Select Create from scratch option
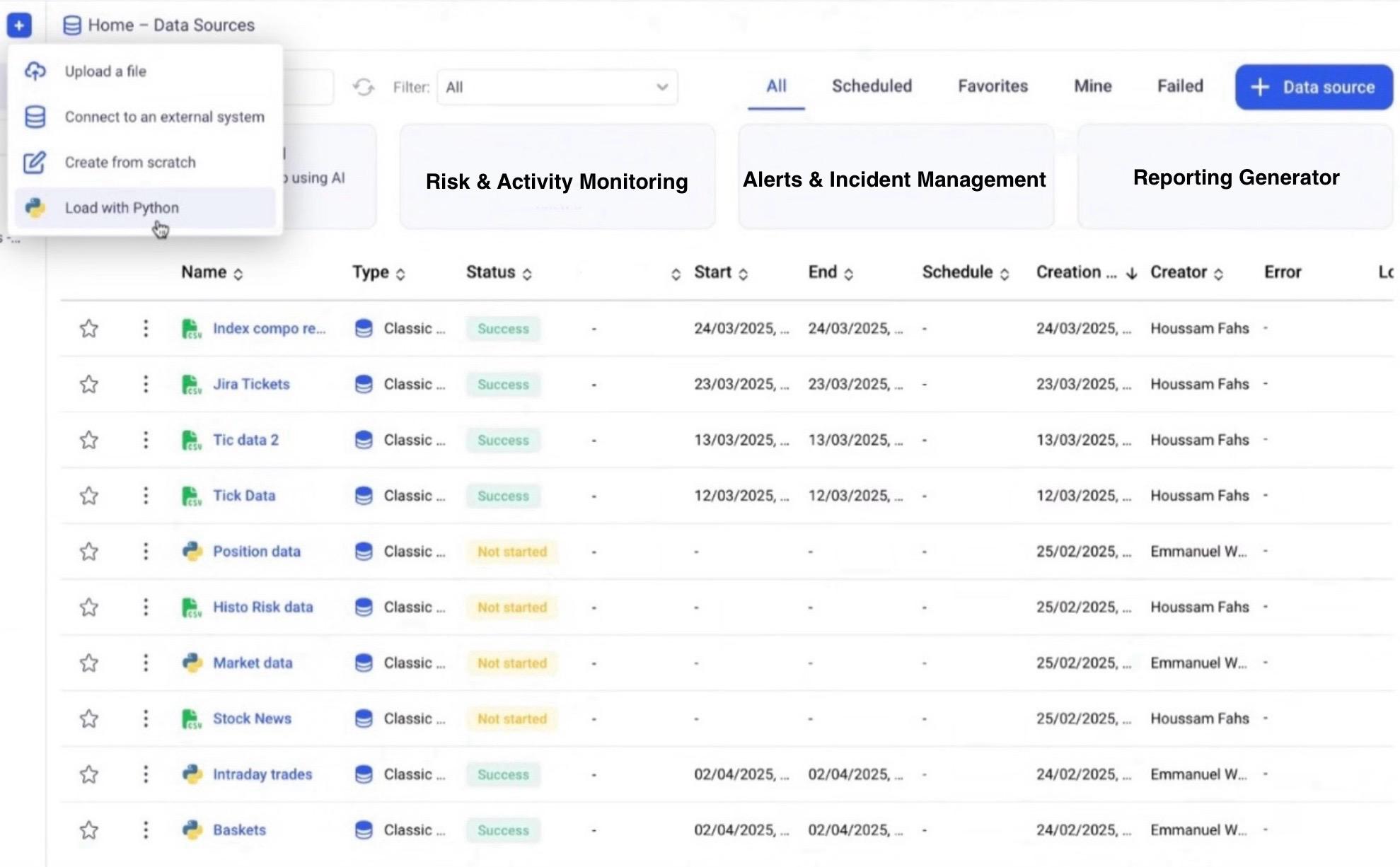Viewport: 1400px width, 867px height. pos(145,162)
